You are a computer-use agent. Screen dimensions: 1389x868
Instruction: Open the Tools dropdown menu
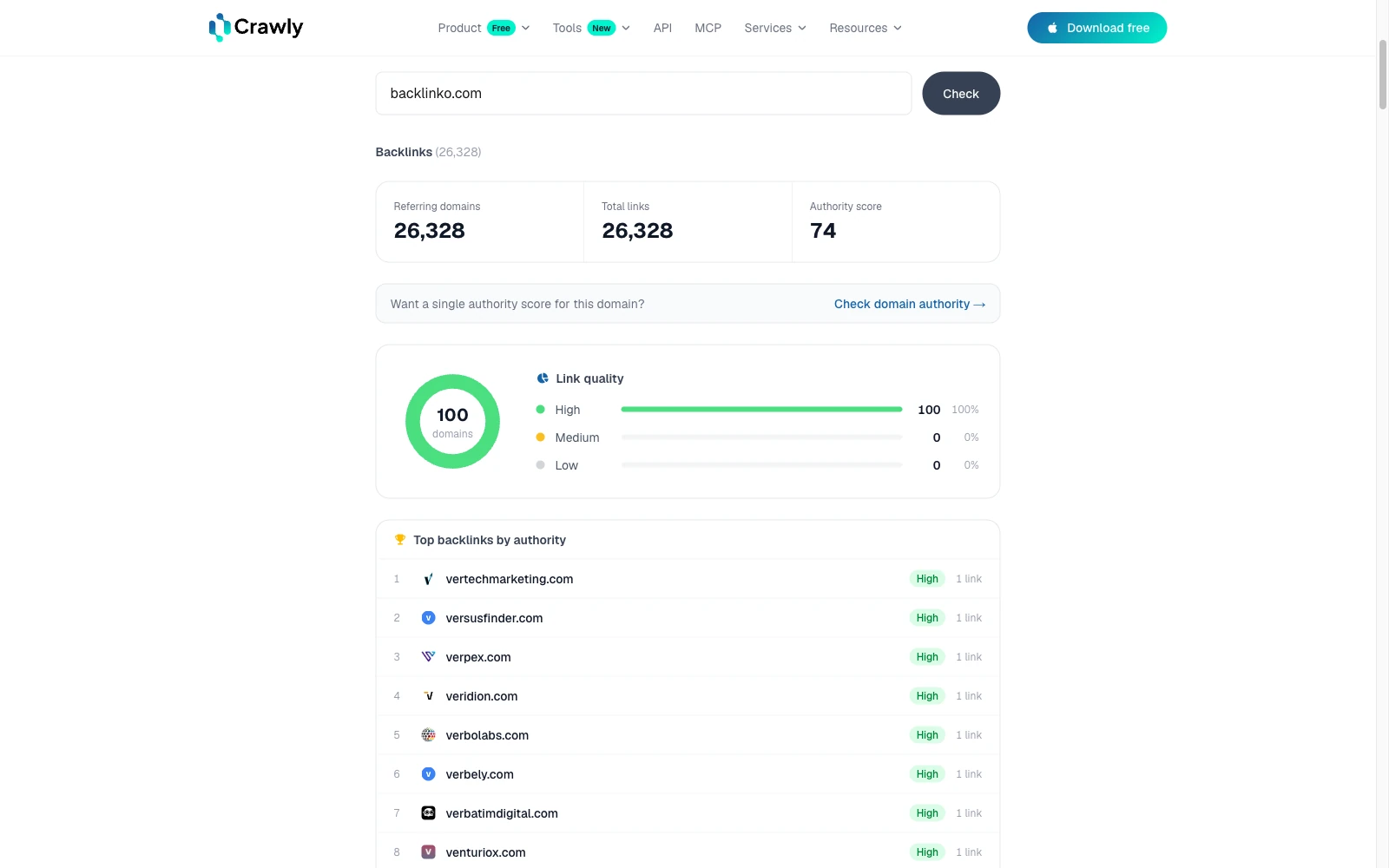point(591,28)
